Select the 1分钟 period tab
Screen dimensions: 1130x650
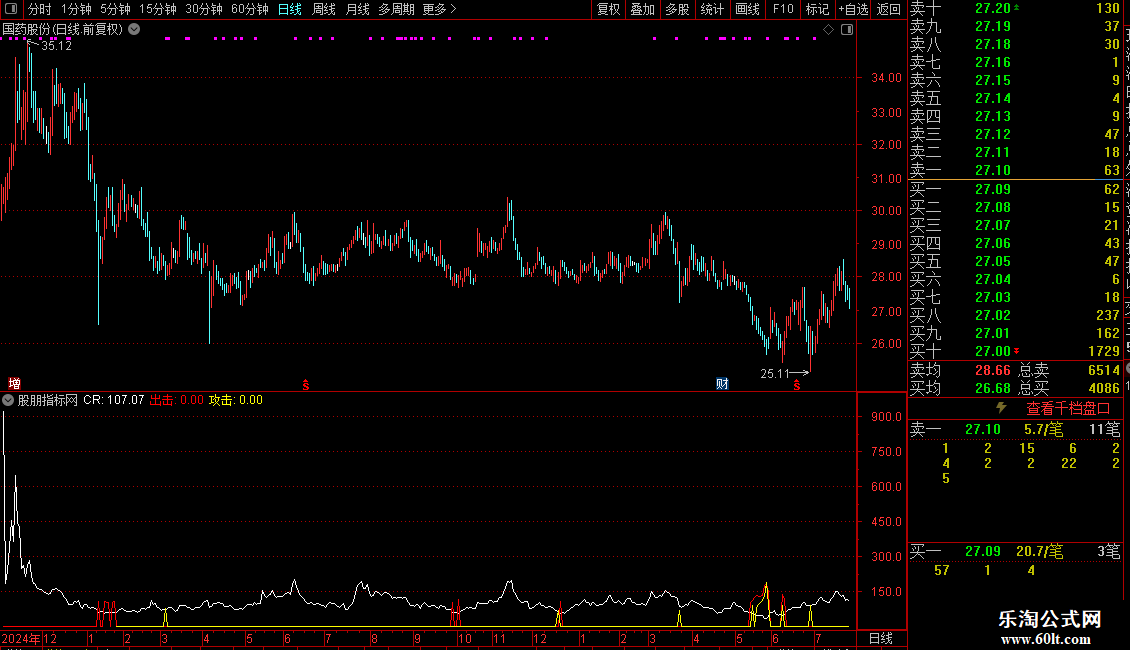point(76,9)
